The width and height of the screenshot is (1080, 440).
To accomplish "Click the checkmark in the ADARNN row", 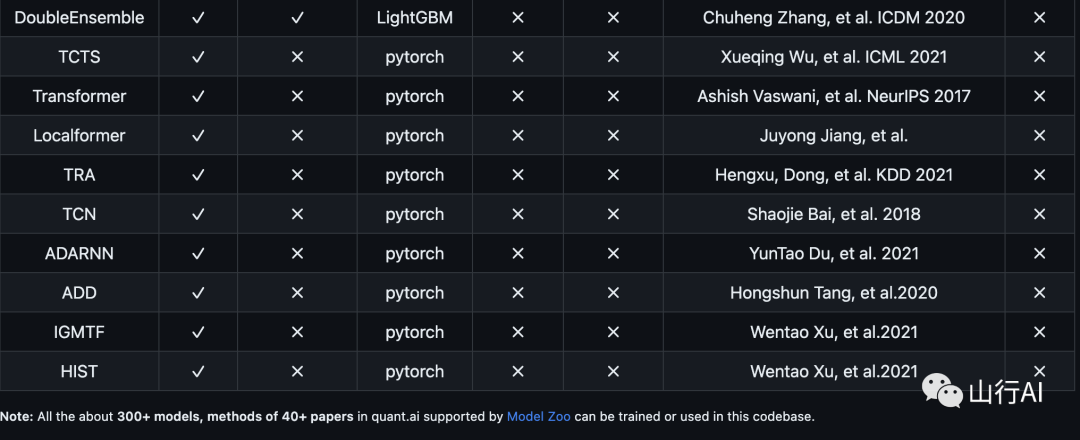I will pos(198,254).
